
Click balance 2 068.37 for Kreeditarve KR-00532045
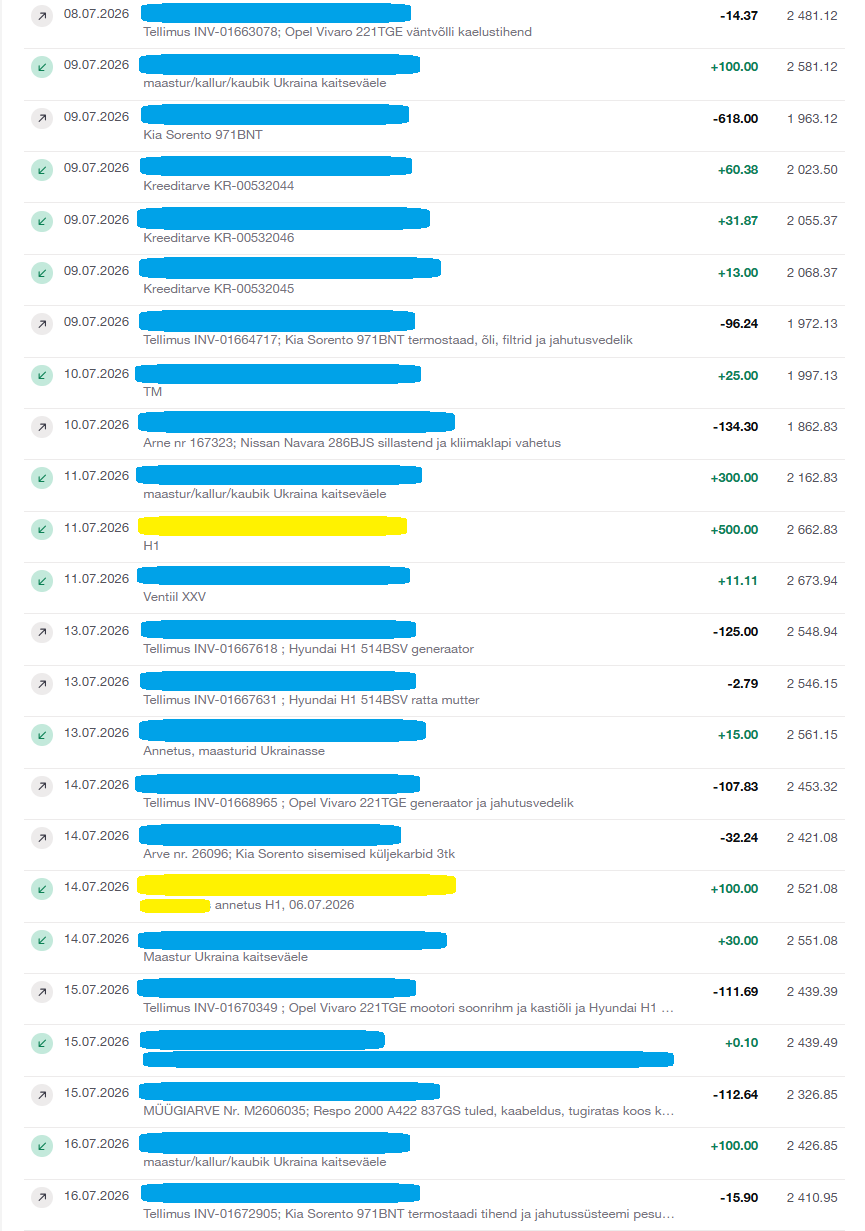coord(812,273)
